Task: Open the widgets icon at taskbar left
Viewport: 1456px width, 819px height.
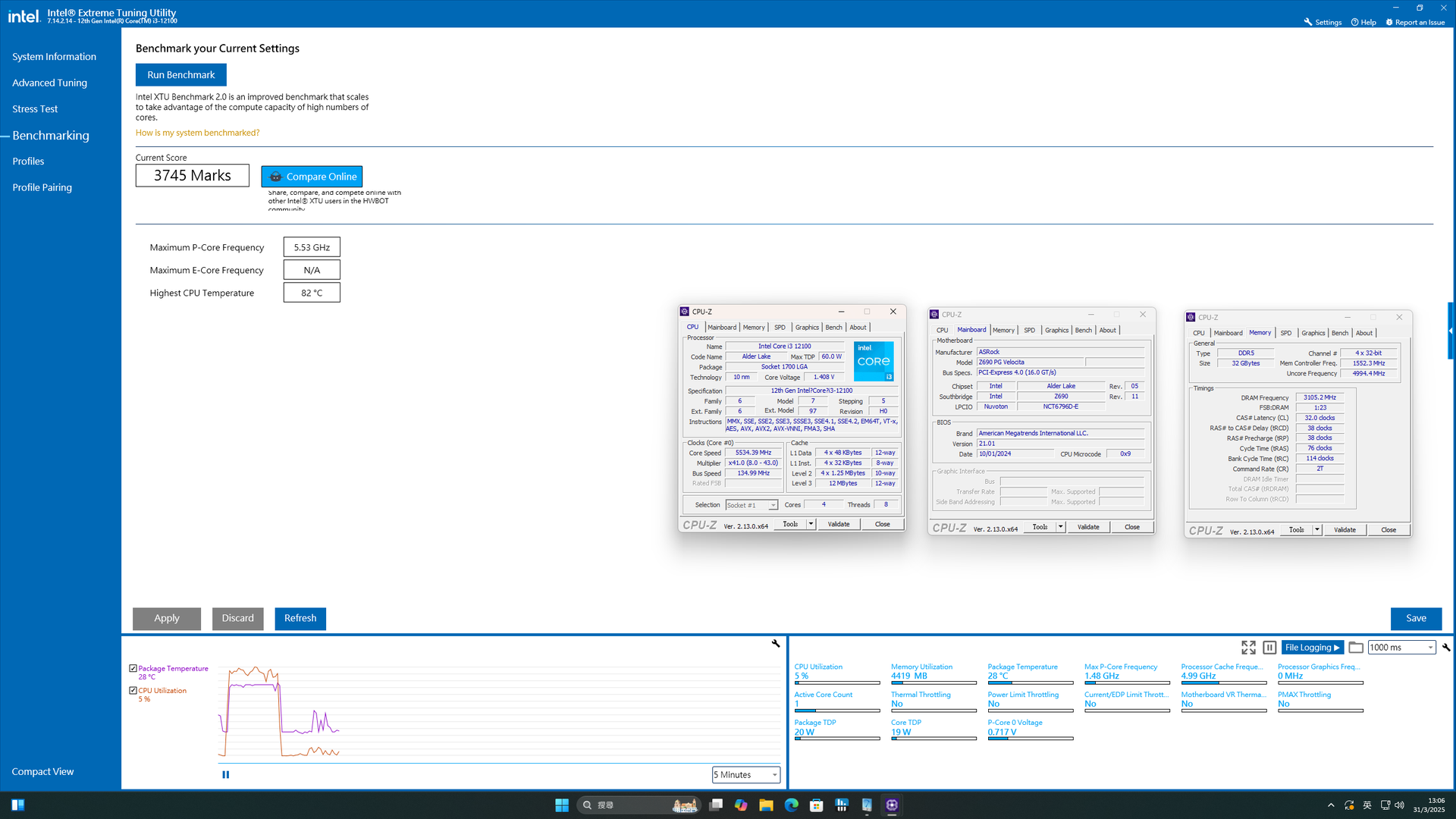Action: [x=18, y=805]
